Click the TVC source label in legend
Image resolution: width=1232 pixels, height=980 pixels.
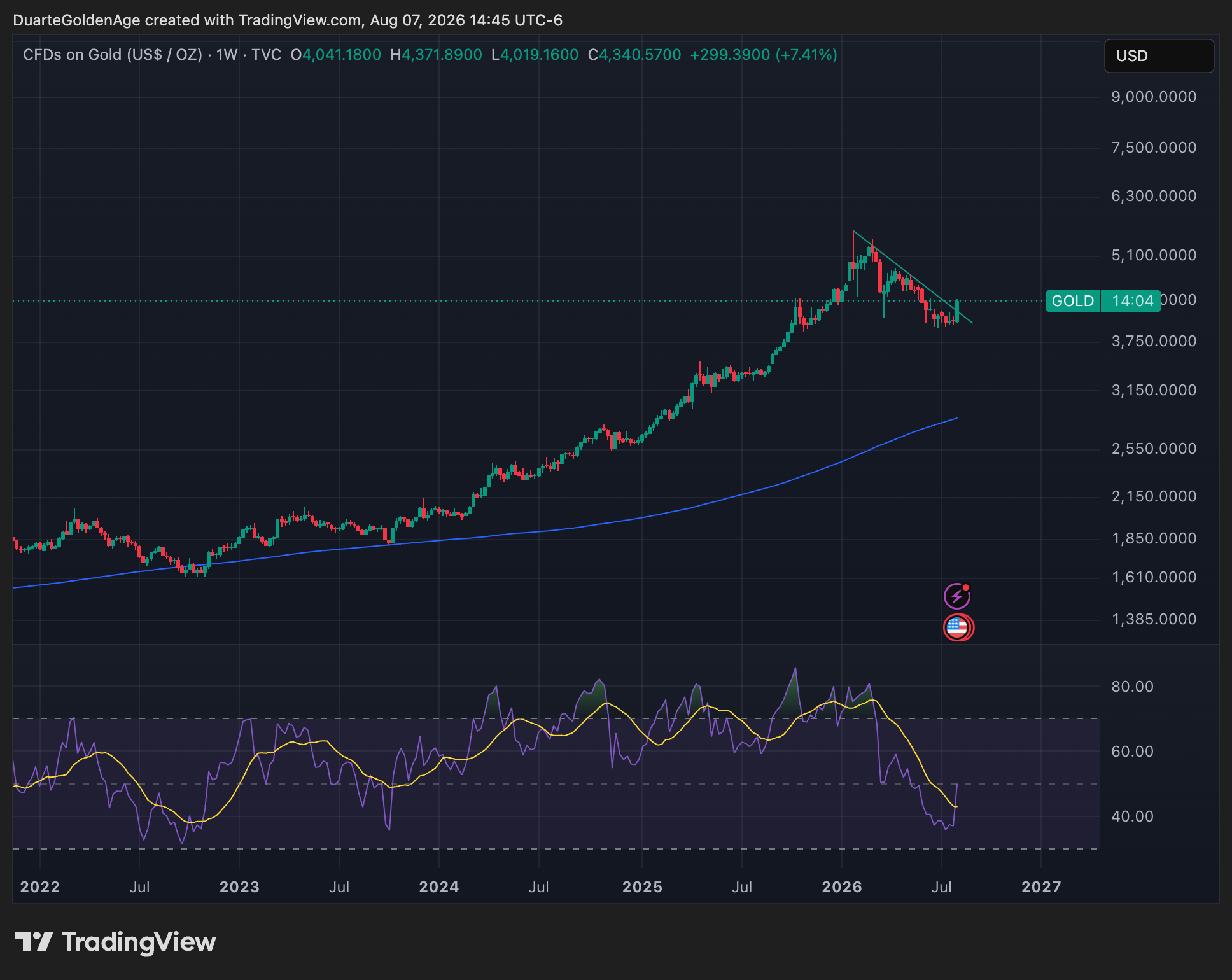tap(266, 55)
